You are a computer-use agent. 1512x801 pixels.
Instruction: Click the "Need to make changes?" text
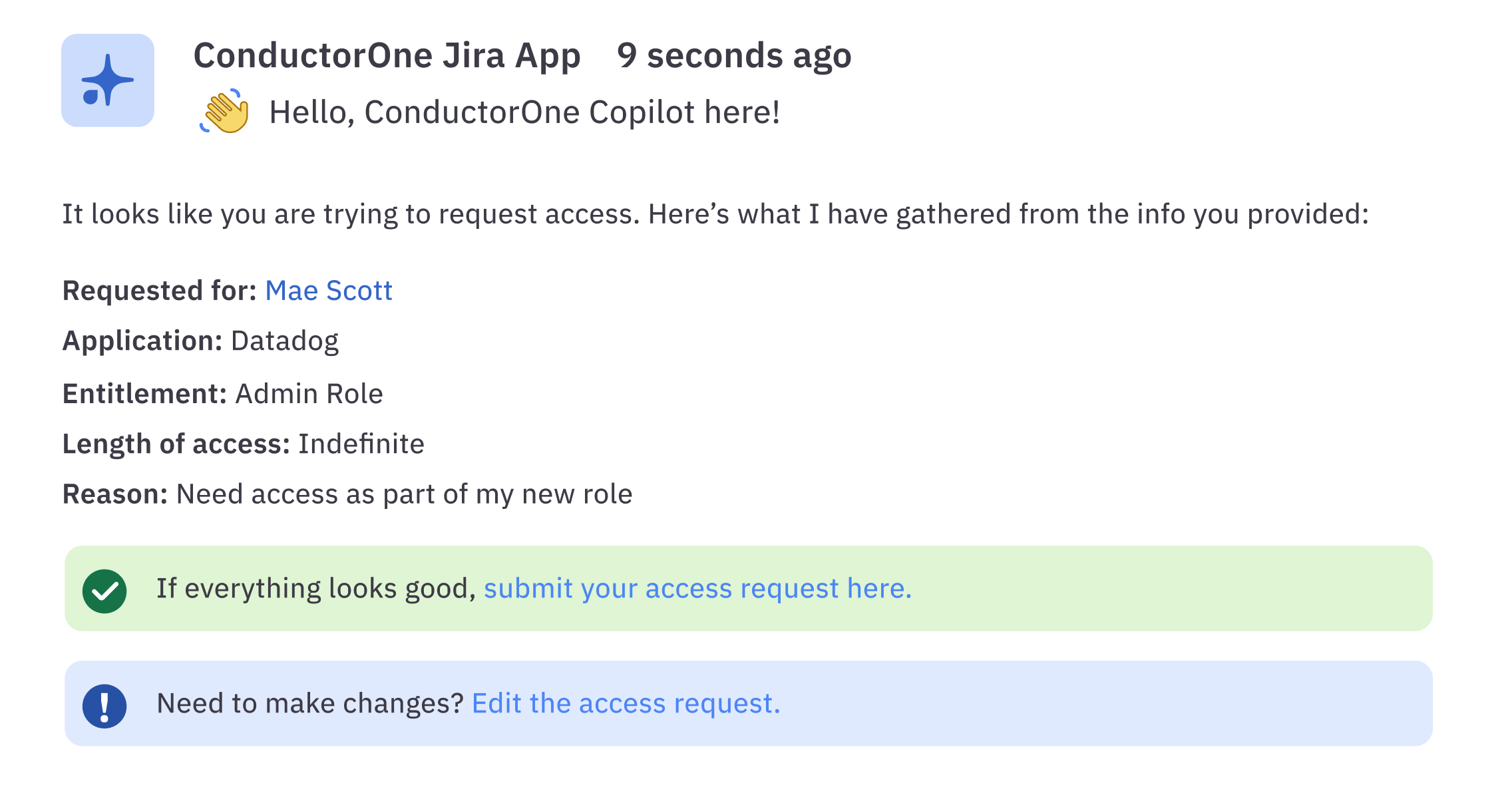click(x=310, y=704)
